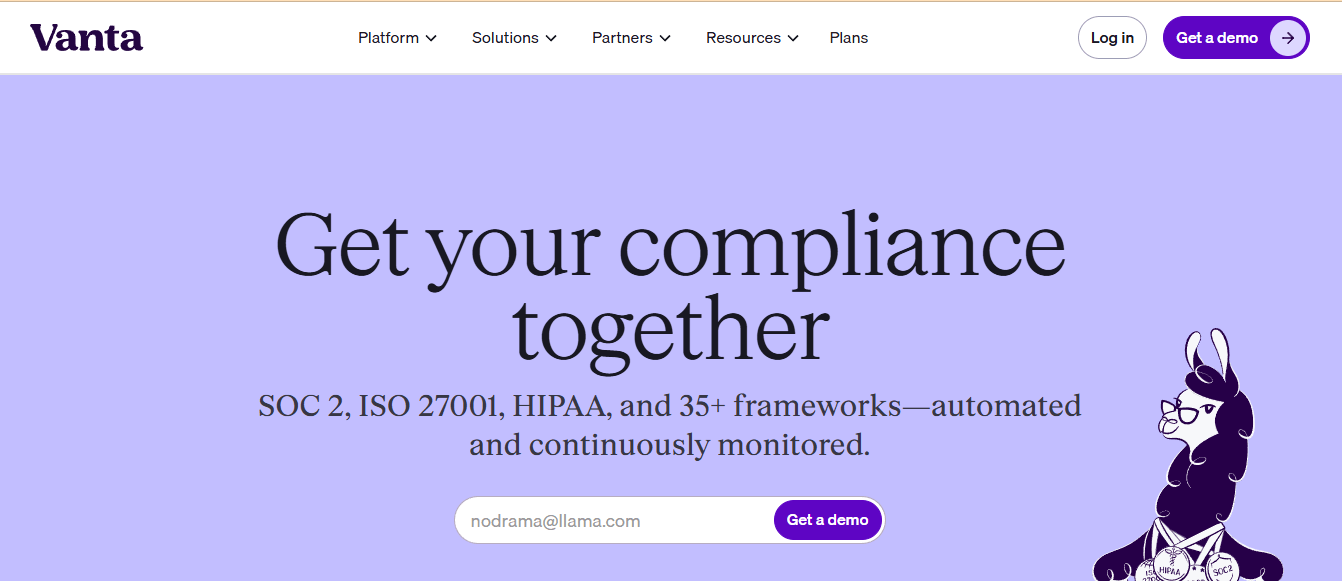Click the header Get a demo button
Viewport: 1342px width, 581px height.
(1236, 38)
